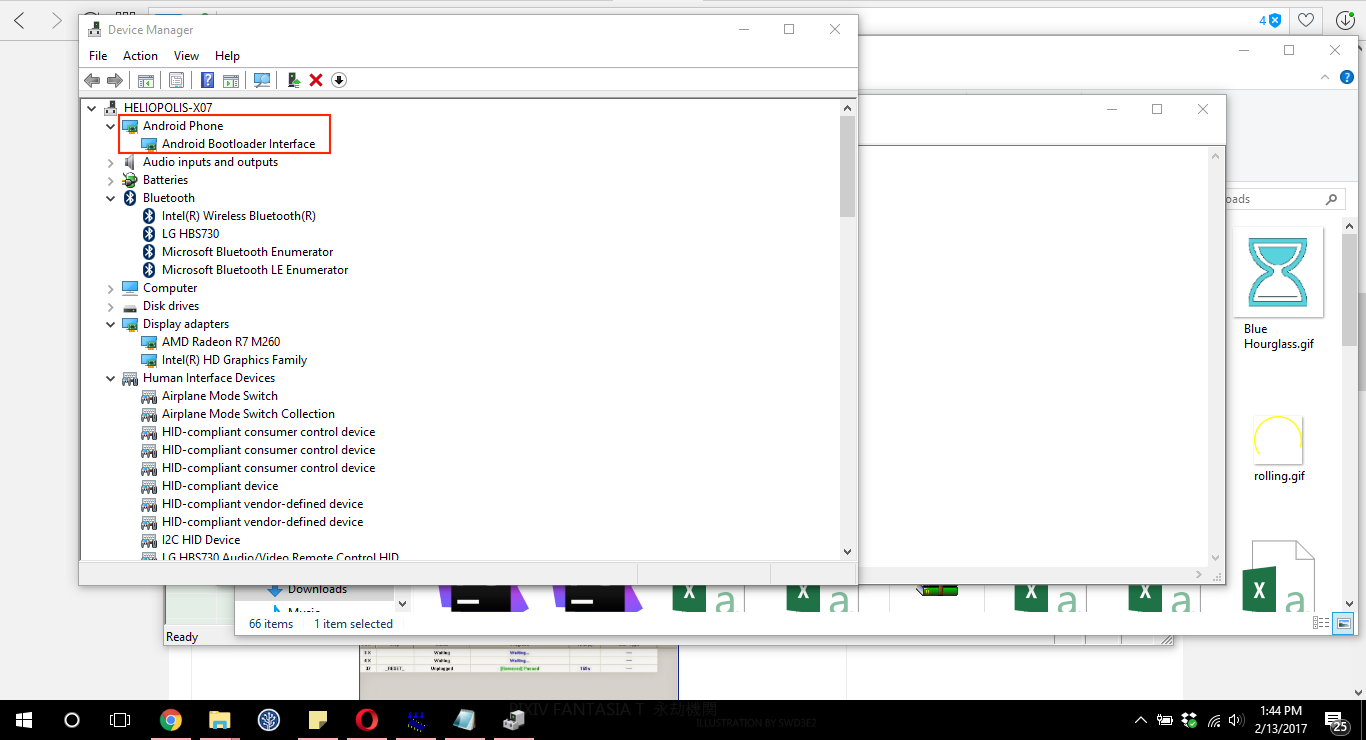Launch Opera browser from the taskbar
The image size is (1366, 740).
(366, 720)
